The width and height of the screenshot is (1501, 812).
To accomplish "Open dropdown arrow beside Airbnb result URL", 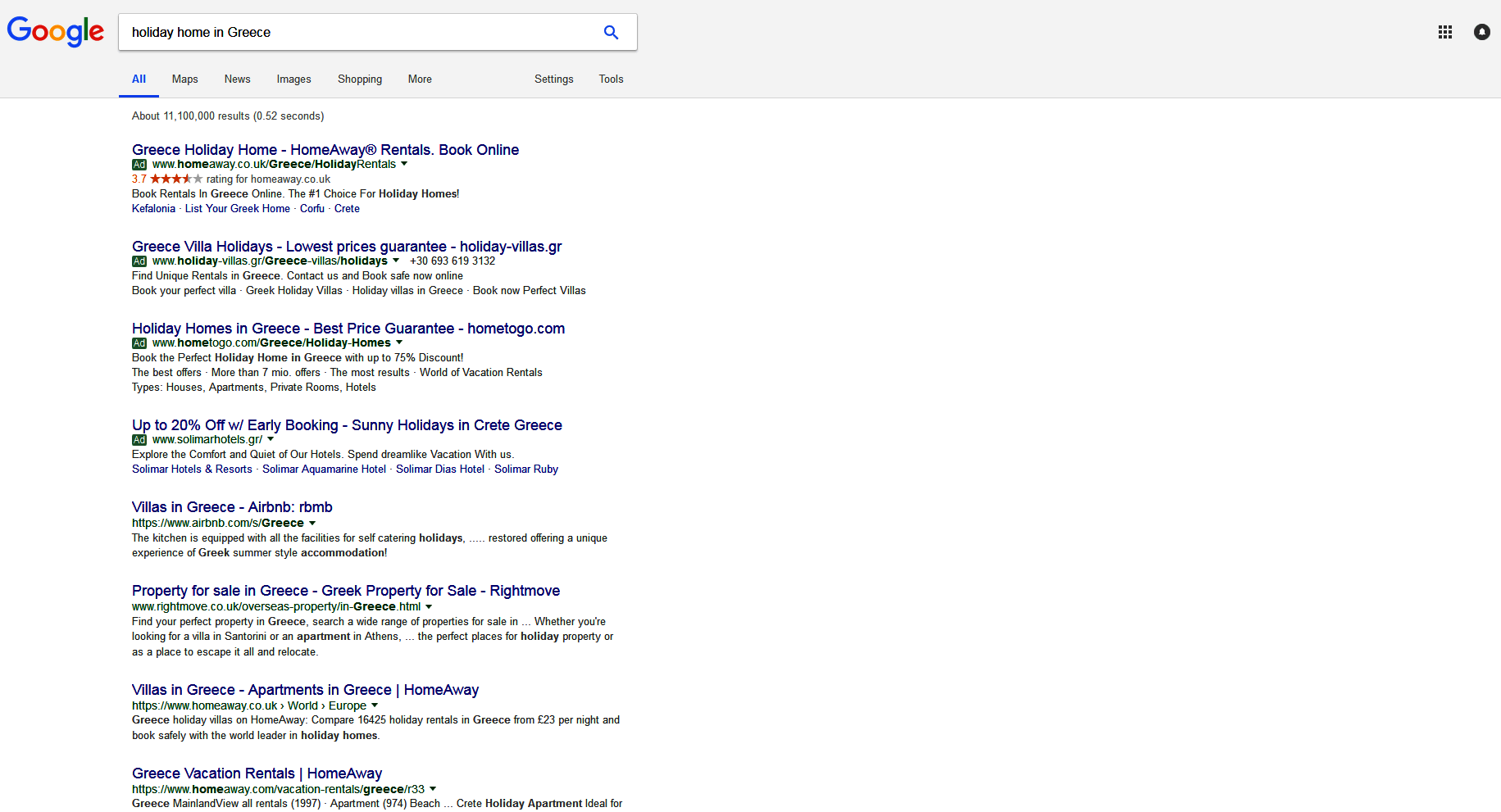I will click(313, 523).
